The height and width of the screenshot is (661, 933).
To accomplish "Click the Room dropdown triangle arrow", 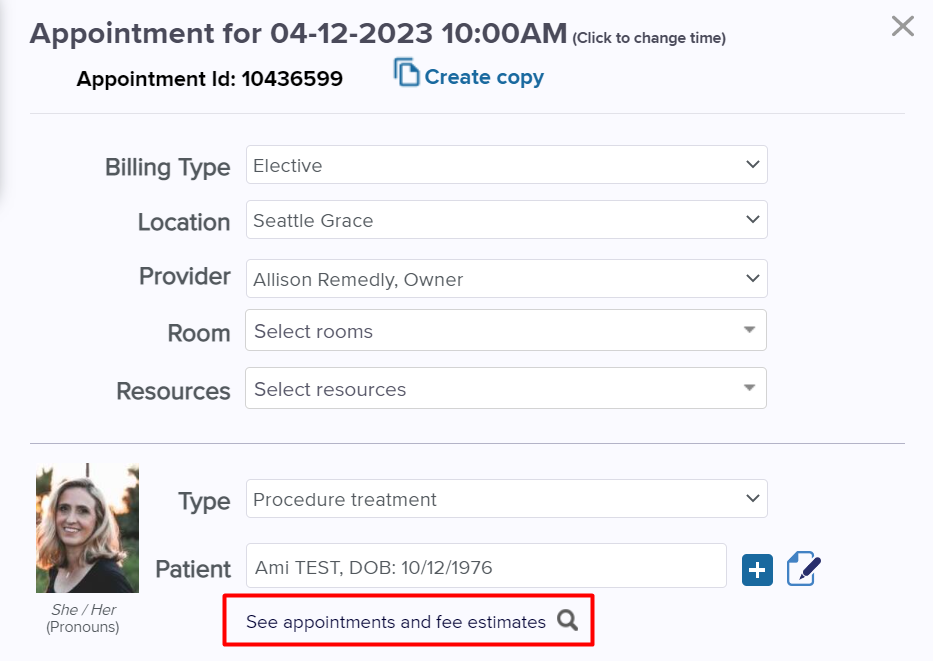I will pyautogui.click(x=749, y=330).
